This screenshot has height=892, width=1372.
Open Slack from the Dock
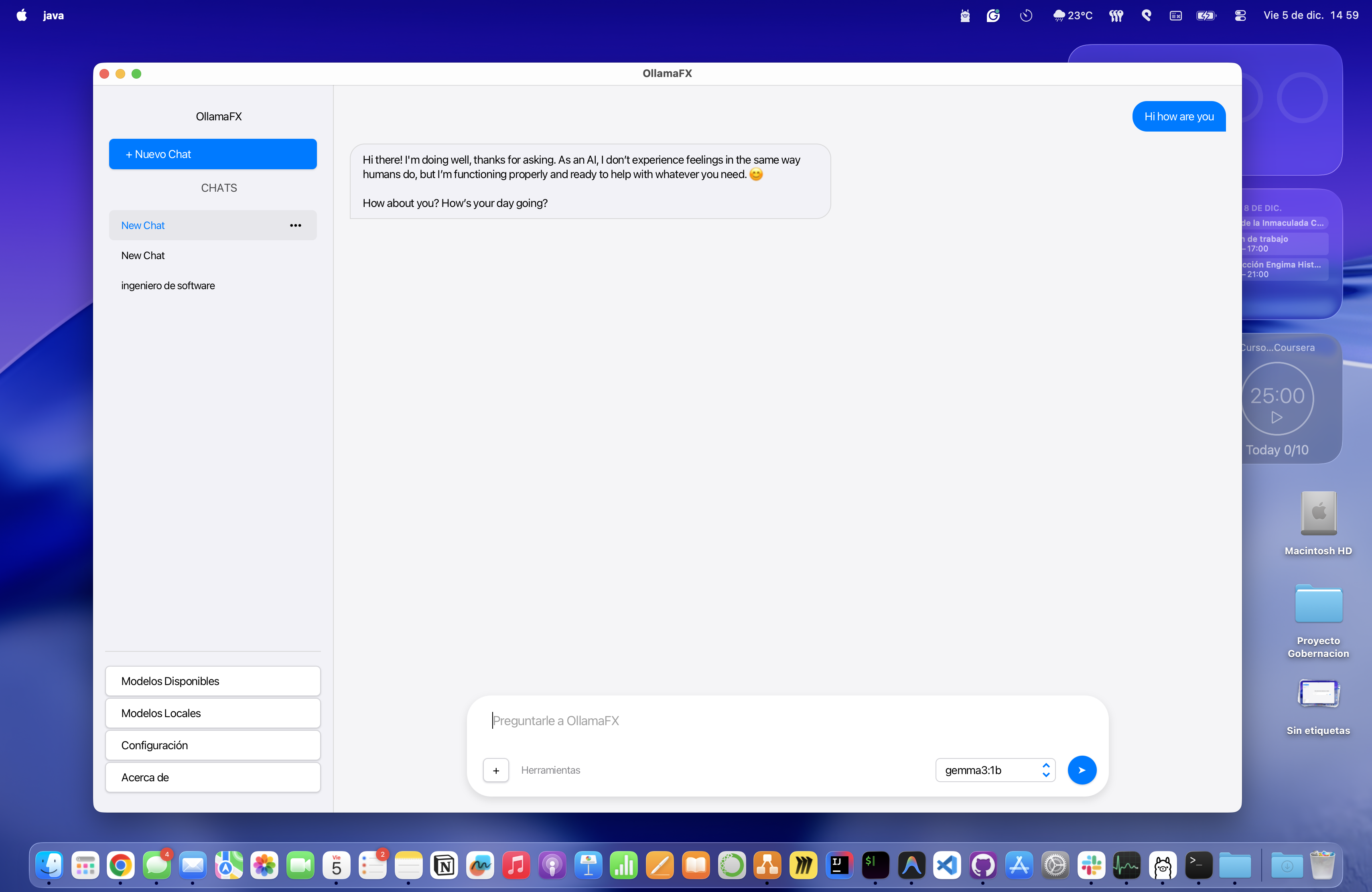tap(1091, 865)
